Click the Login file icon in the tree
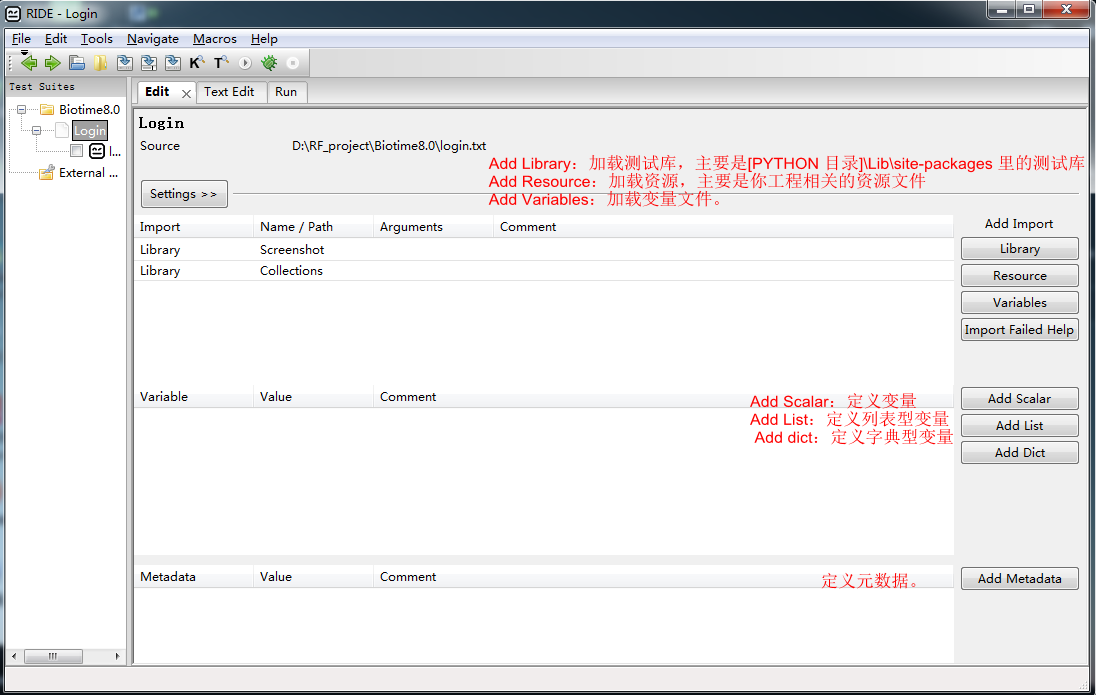 coord(62,130)
